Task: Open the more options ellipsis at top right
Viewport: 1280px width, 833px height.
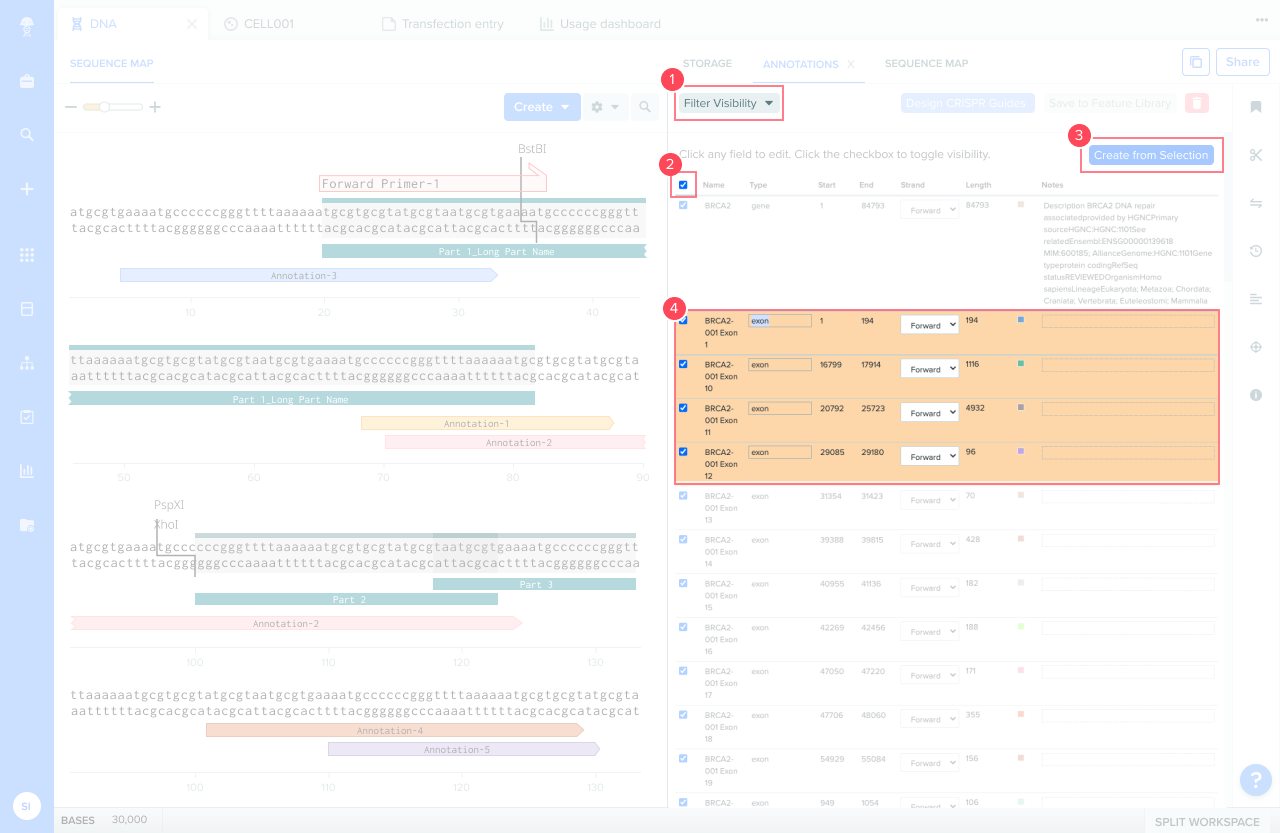Action: pos(1261,20)
